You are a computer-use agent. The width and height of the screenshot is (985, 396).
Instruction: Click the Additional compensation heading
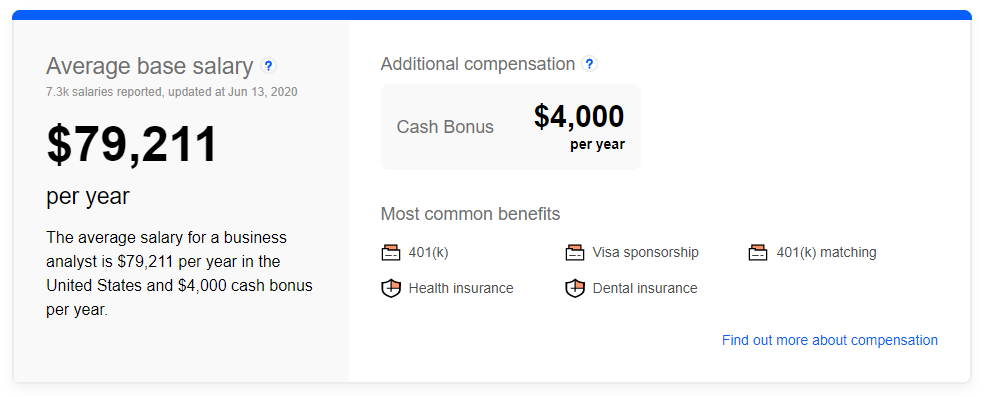pyautogui.click(x=478, y=64)
